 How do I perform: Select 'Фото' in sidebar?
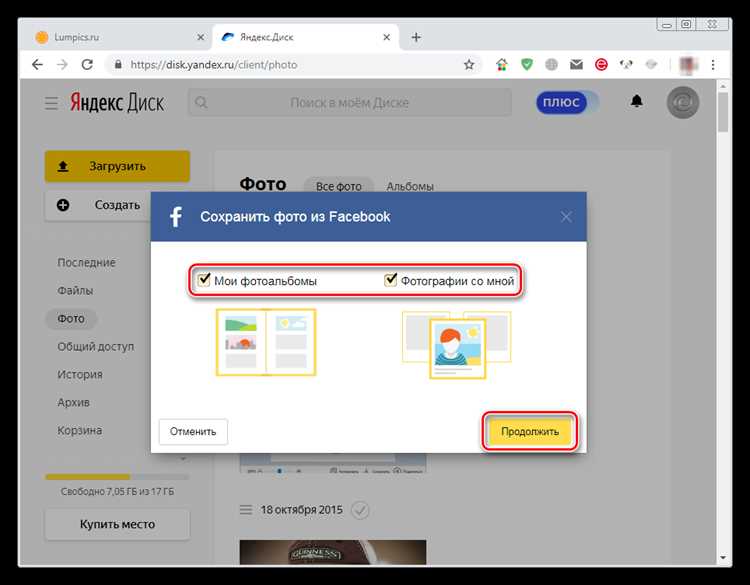[x=71, y=319]
